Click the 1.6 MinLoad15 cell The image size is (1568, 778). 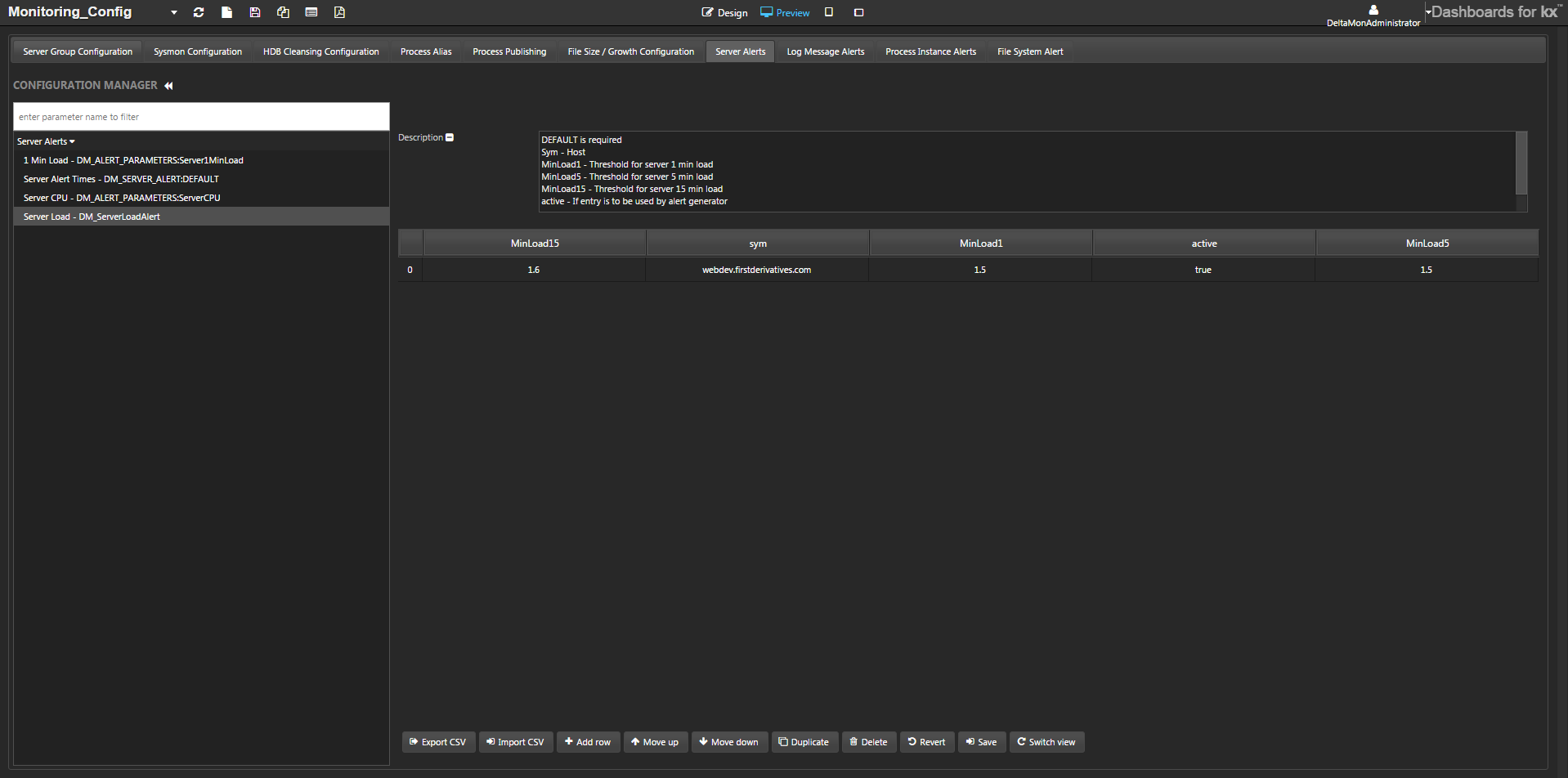(x=534, y=270)
